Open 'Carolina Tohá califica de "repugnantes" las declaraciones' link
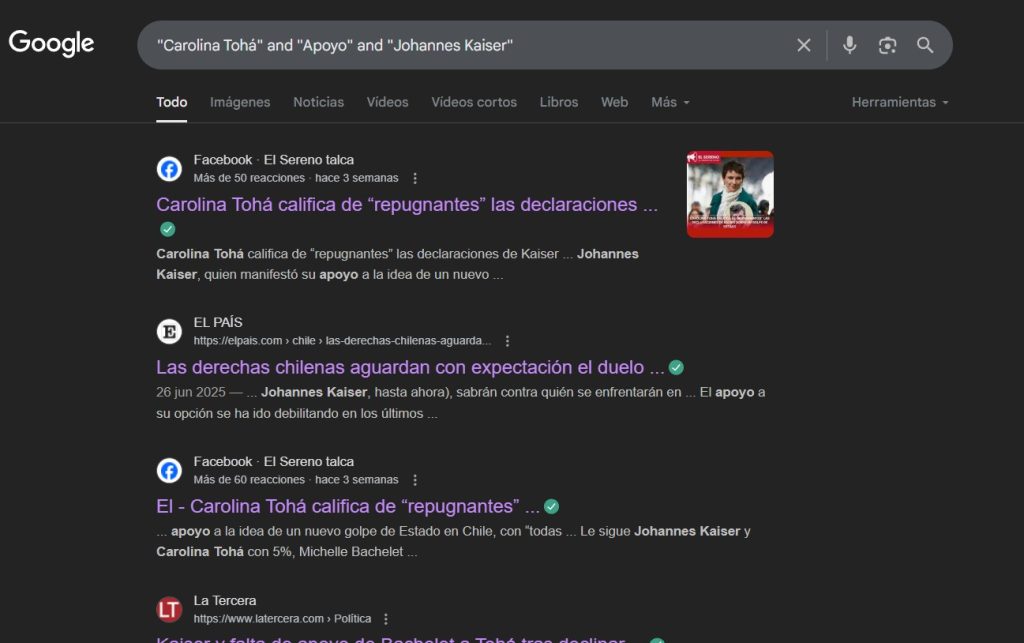 coord(407,205)
